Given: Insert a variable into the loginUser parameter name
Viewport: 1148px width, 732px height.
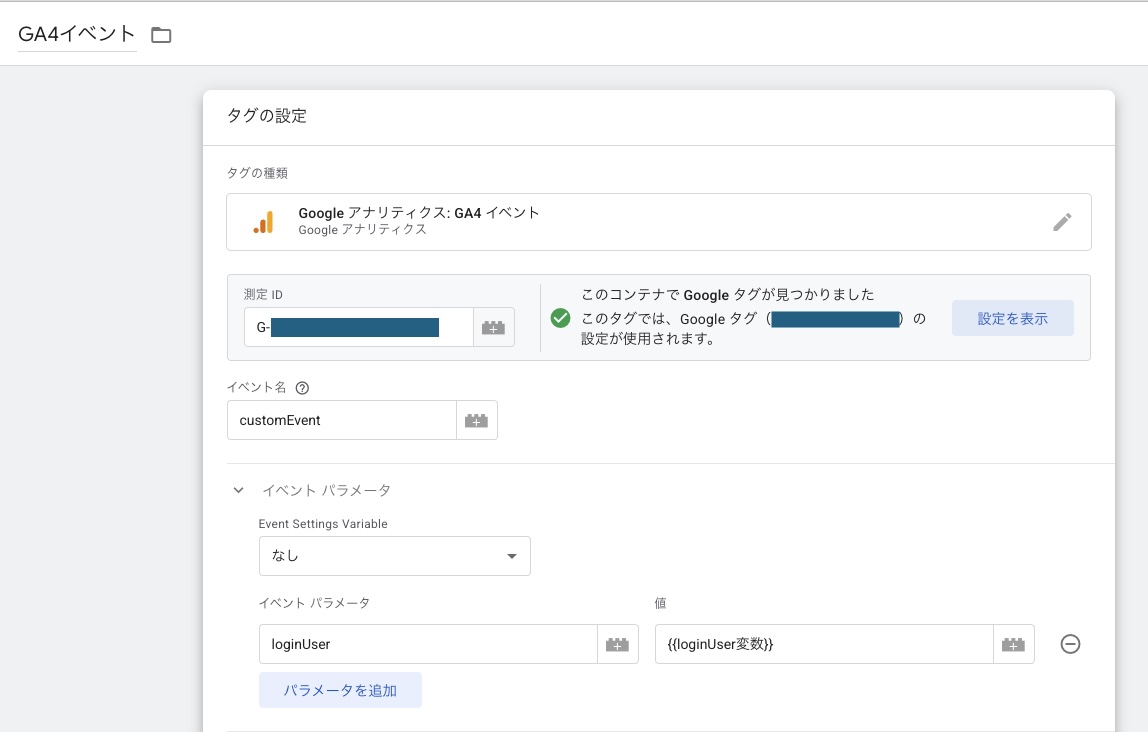Looking at the screenshot, I should (x=617, y=644).
